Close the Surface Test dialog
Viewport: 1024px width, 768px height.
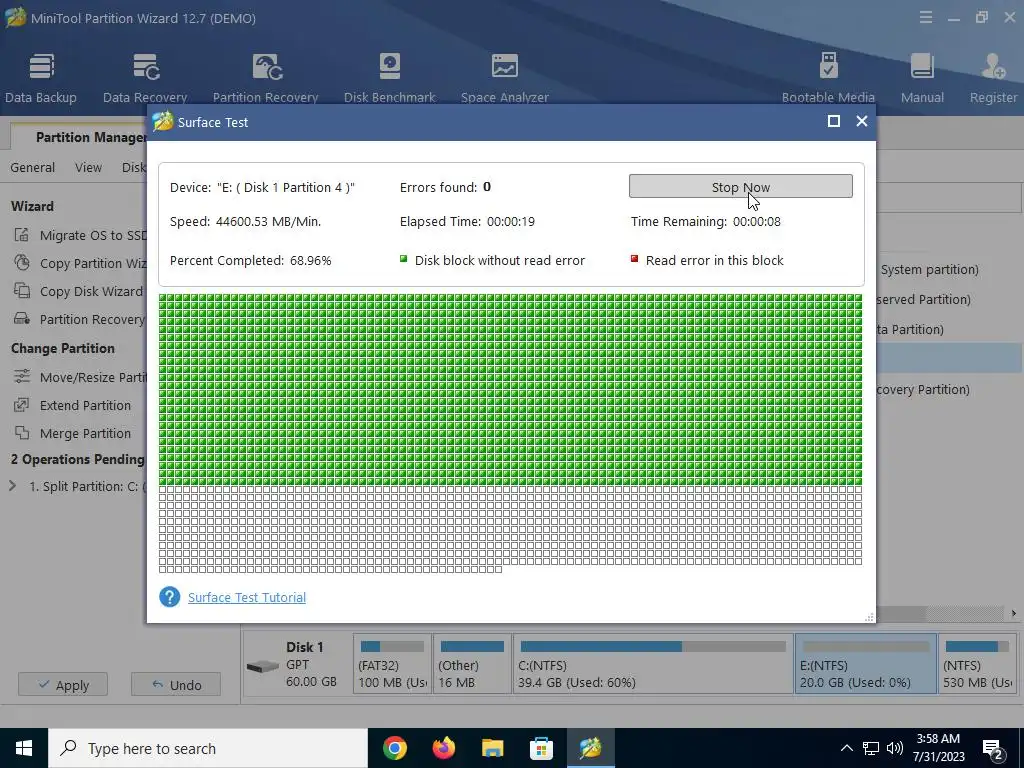click(x=861, y=121)
